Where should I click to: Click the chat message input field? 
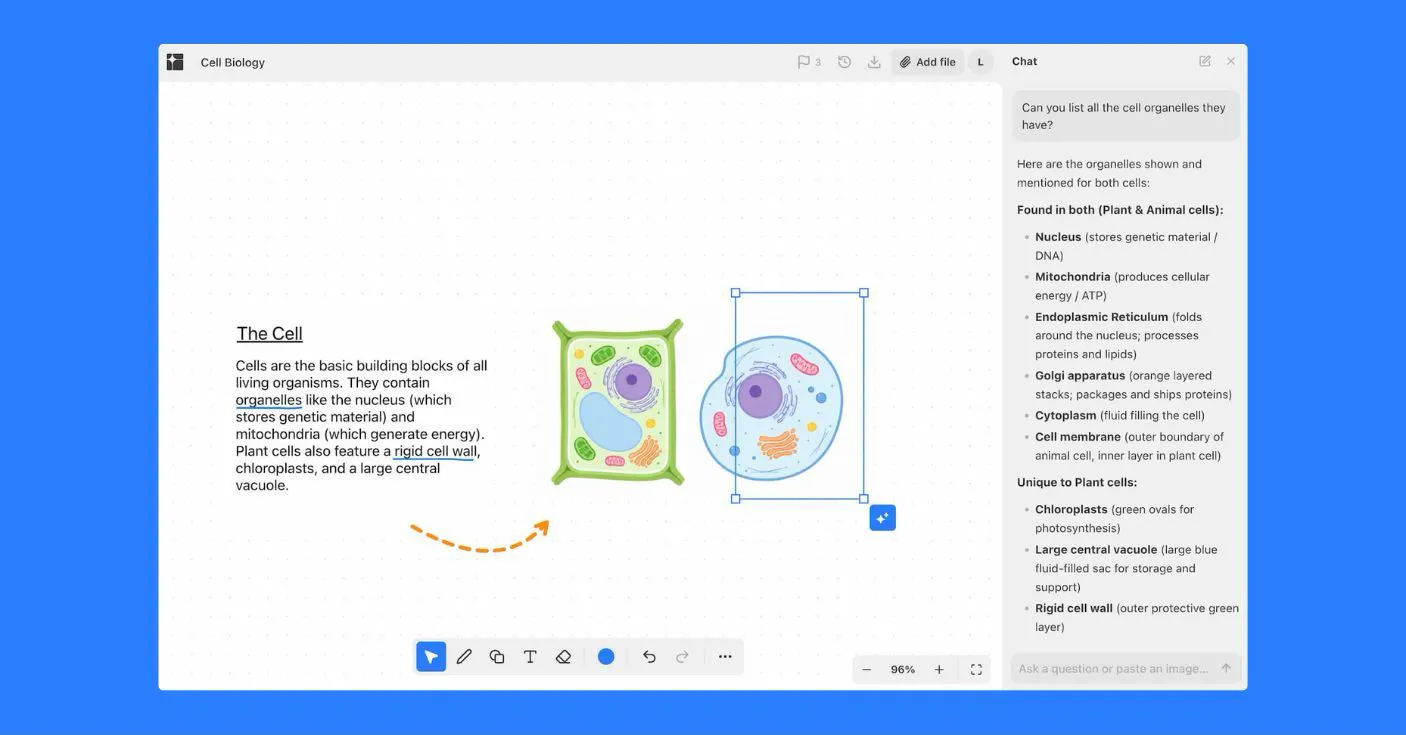[x=1113, y=669]
